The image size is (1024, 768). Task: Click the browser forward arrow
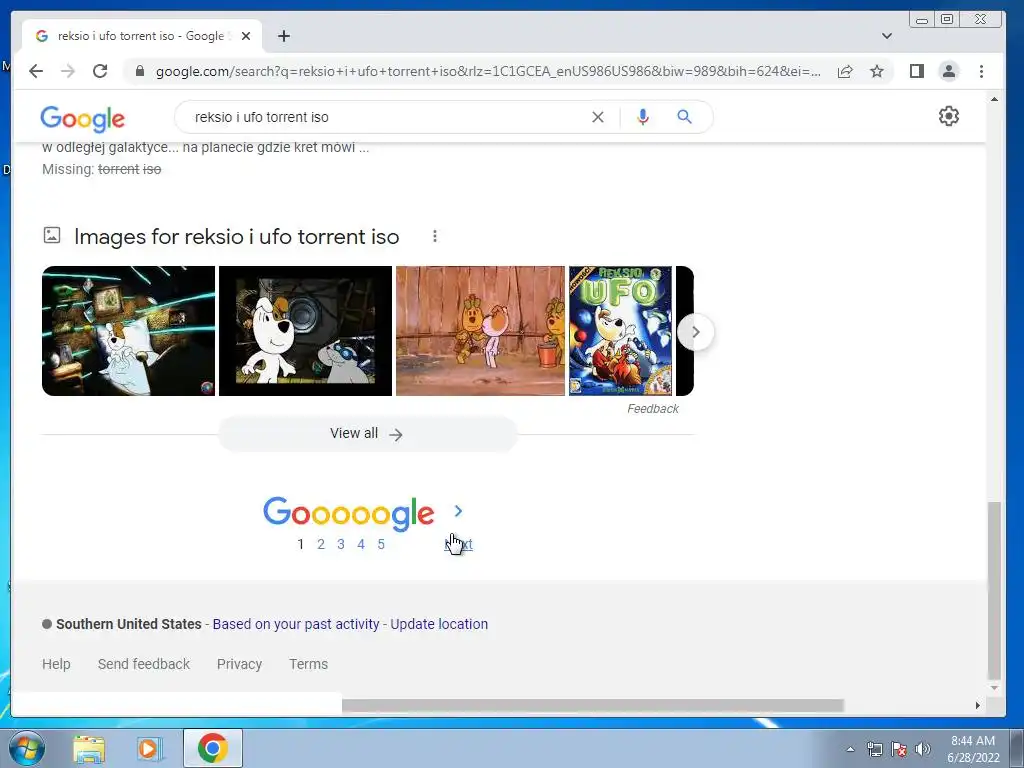[68, 71]
